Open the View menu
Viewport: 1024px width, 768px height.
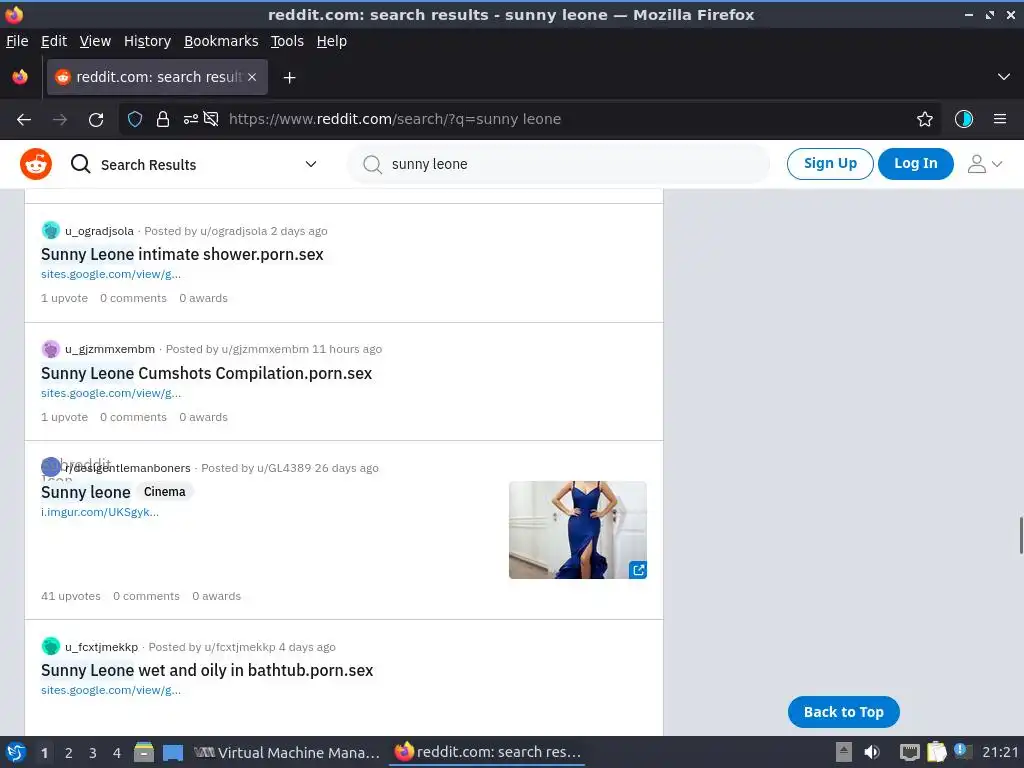click(x=95, y=41)
